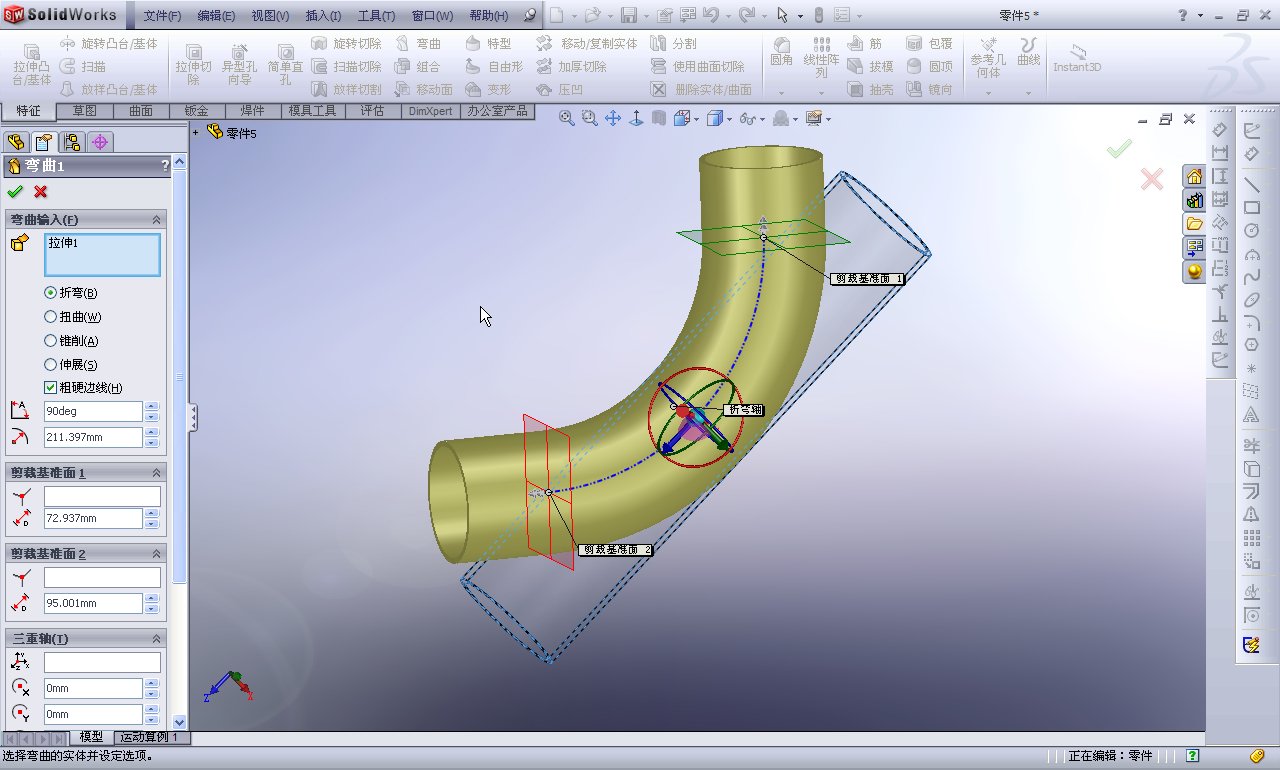Click the Fillet (圆角) tool

click(781, 53)
